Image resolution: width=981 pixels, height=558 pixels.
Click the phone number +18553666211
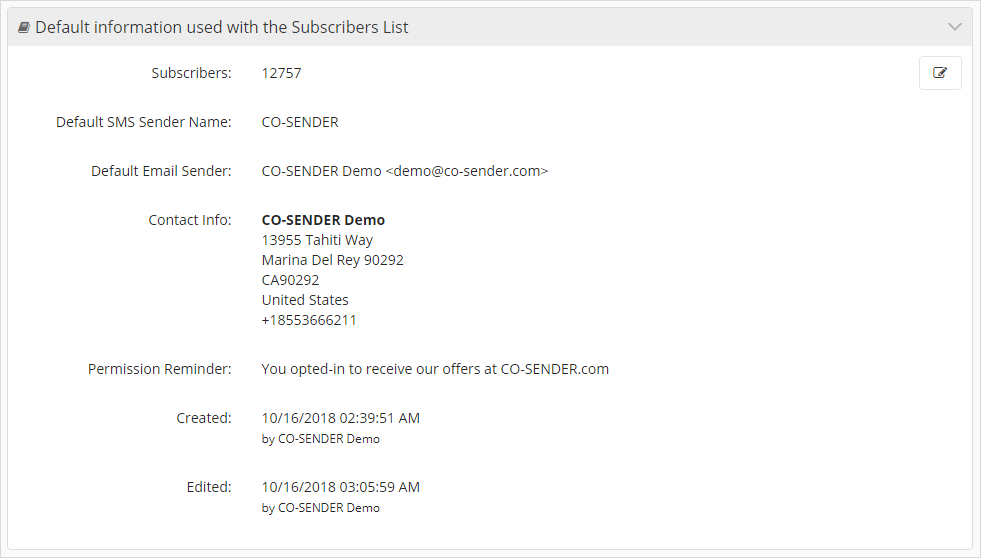pyautogui.click(x=309, y=320)
